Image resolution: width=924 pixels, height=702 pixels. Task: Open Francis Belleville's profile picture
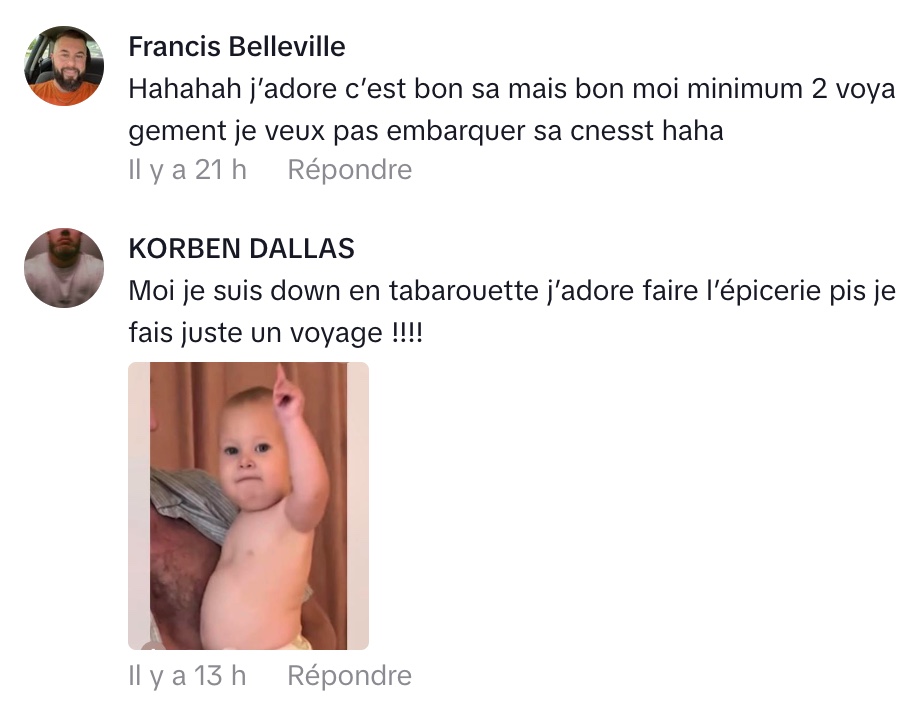pyautogui.click(x=64, y=65)
